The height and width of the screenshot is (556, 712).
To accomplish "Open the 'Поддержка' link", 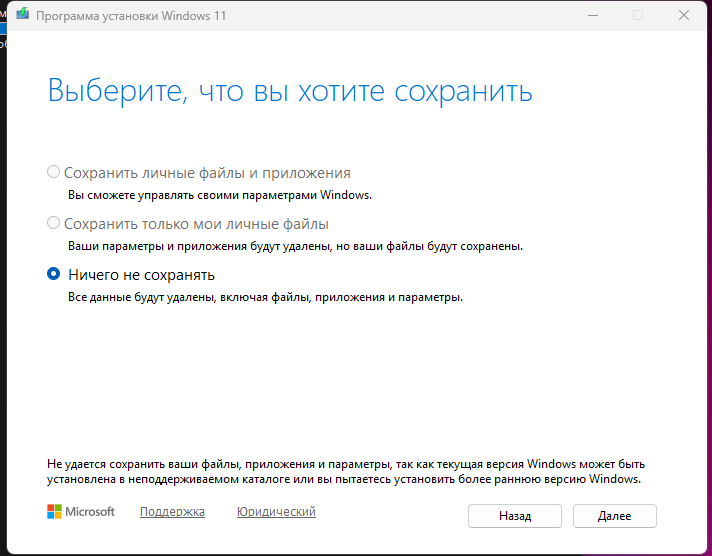I will click(x=172, y=511).
